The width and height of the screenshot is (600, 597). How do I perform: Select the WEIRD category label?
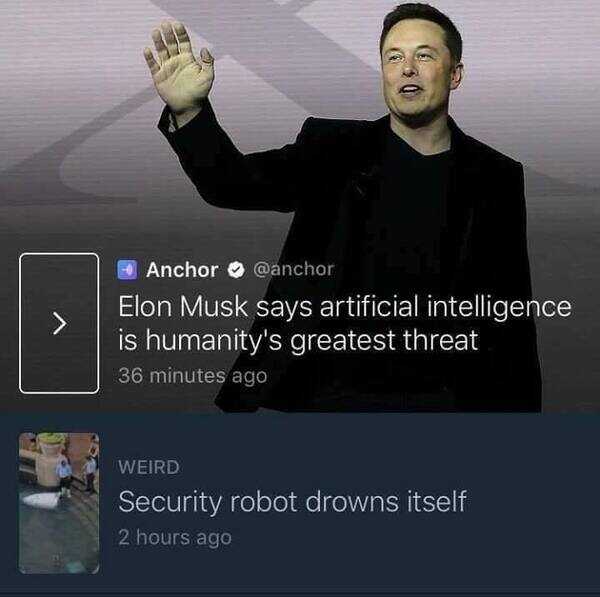(149, 467)
